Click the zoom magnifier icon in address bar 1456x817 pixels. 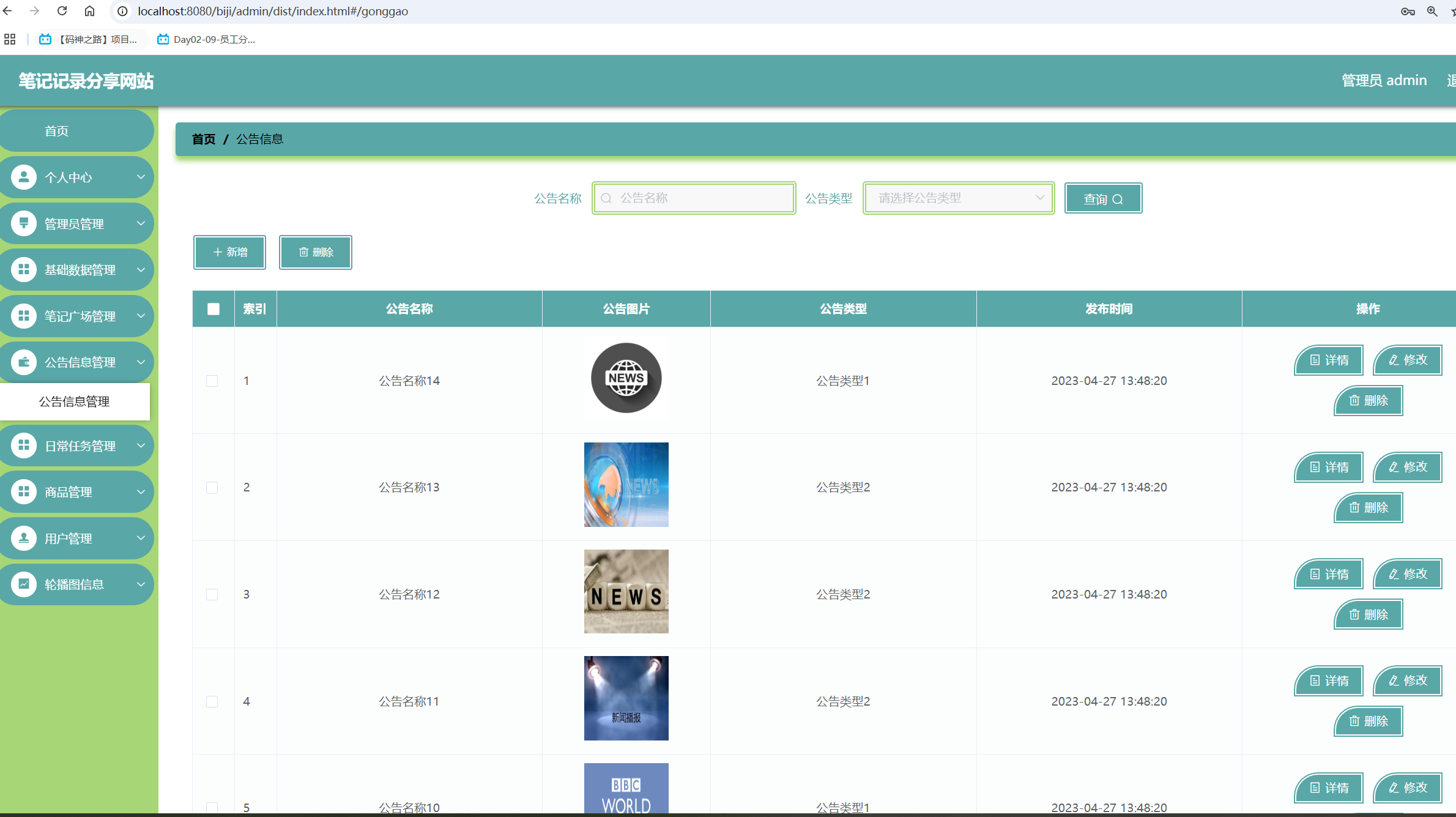[x=1432, y=11]
